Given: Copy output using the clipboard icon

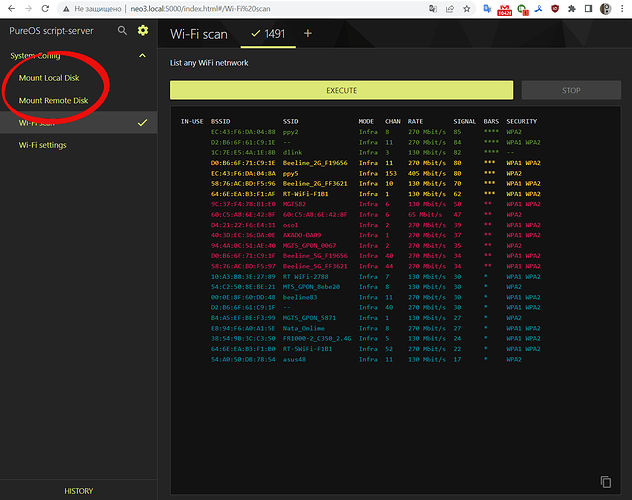Looking at the screenshot, I should 605,481.
